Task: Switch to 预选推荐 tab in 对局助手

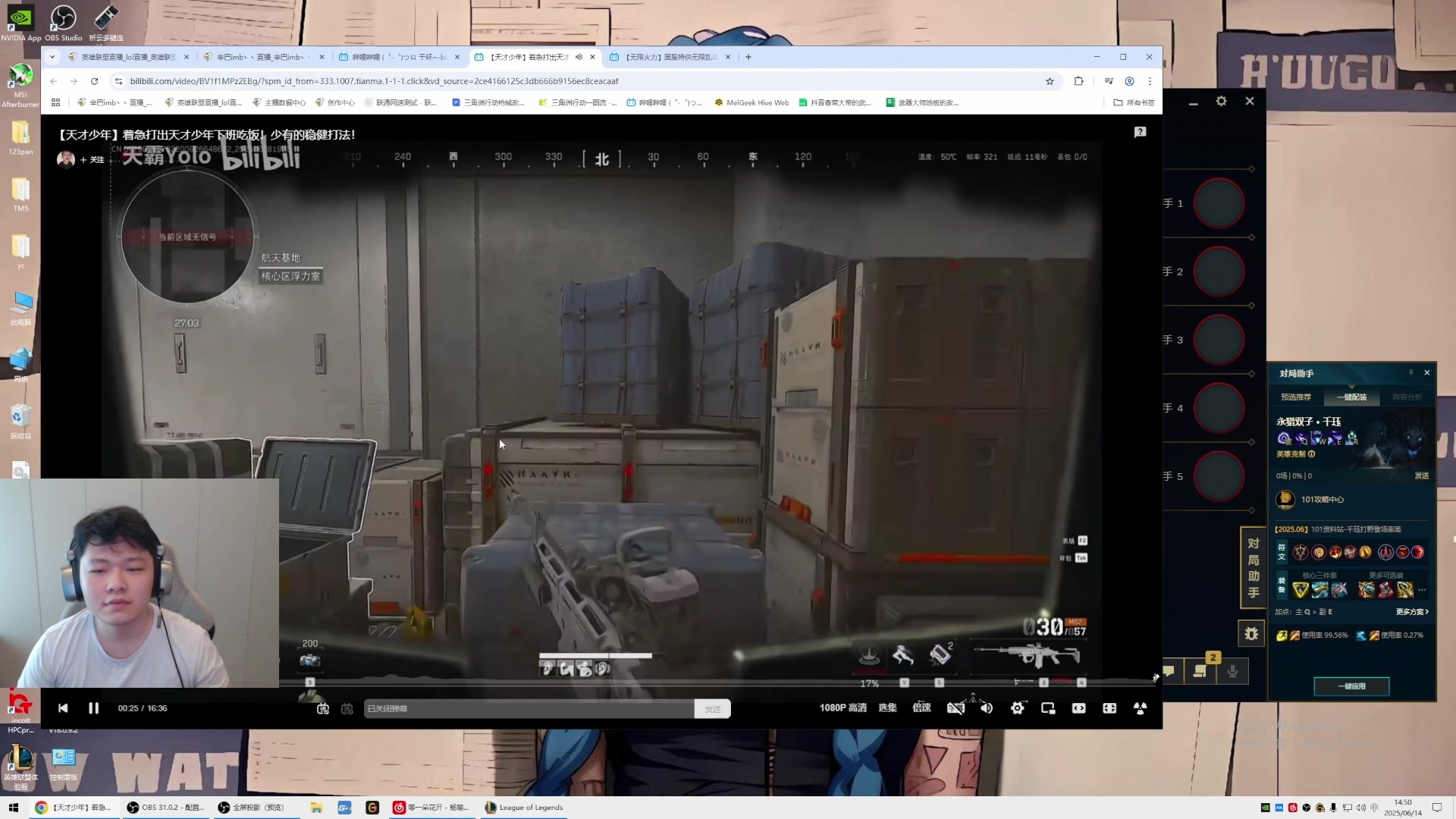Action: (1296, 397)
